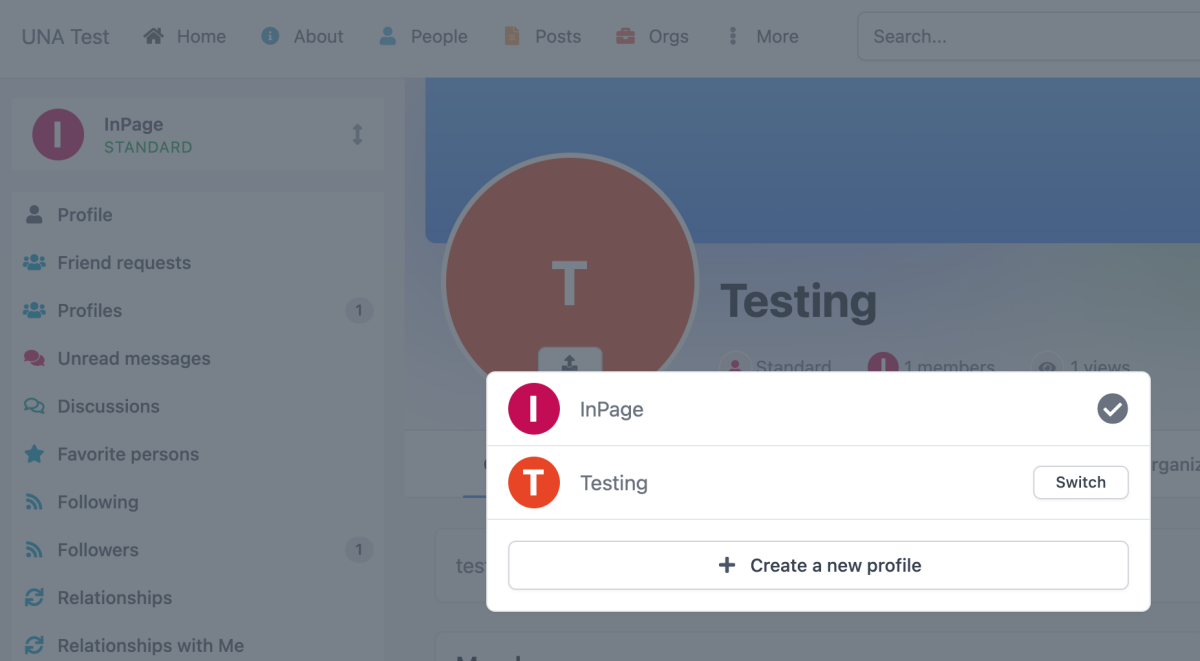
Task: Open the Profiles sidebar item
Action: tap(90, 311)
